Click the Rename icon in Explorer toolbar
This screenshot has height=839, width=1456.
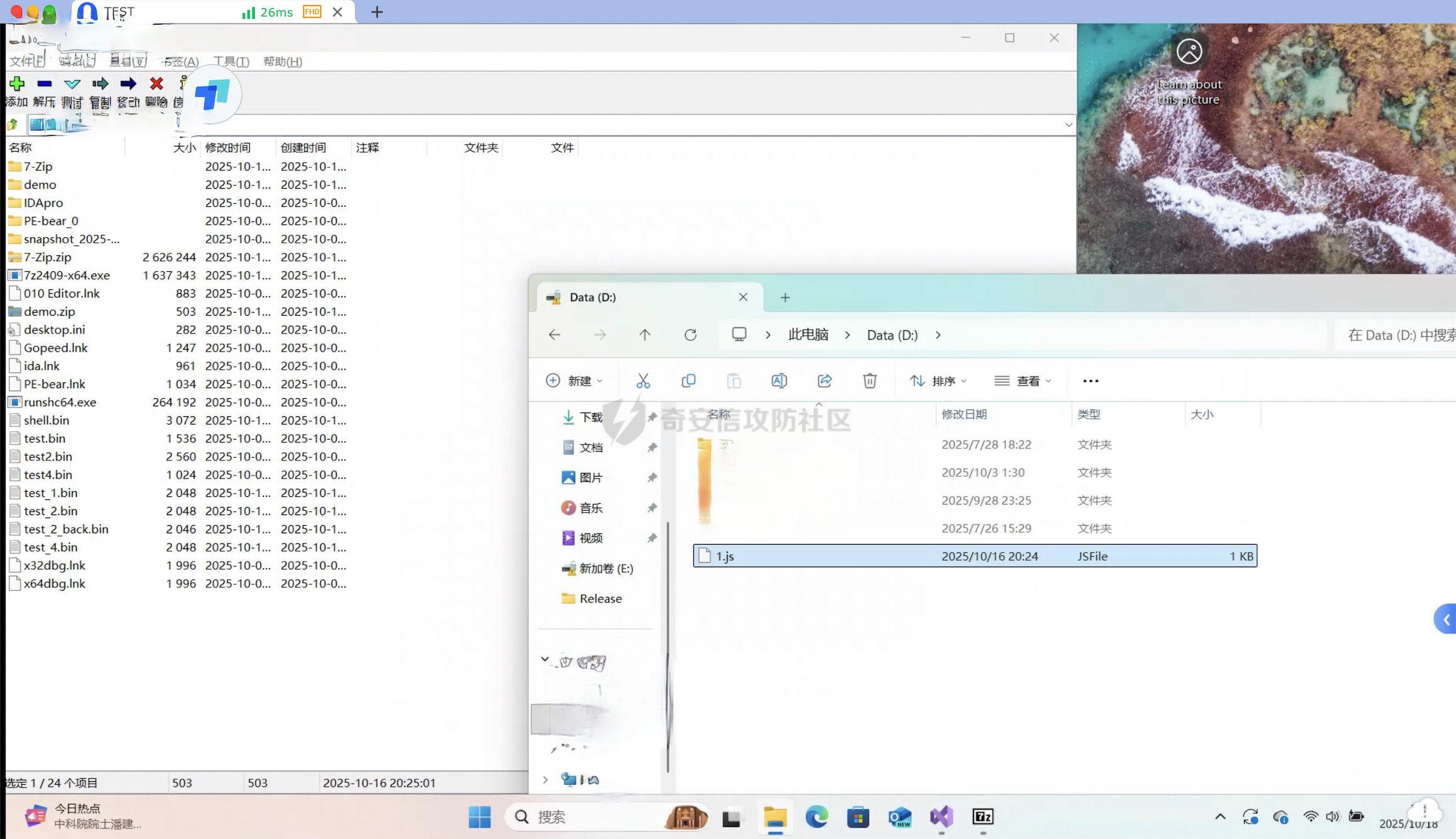click(778, 381)
